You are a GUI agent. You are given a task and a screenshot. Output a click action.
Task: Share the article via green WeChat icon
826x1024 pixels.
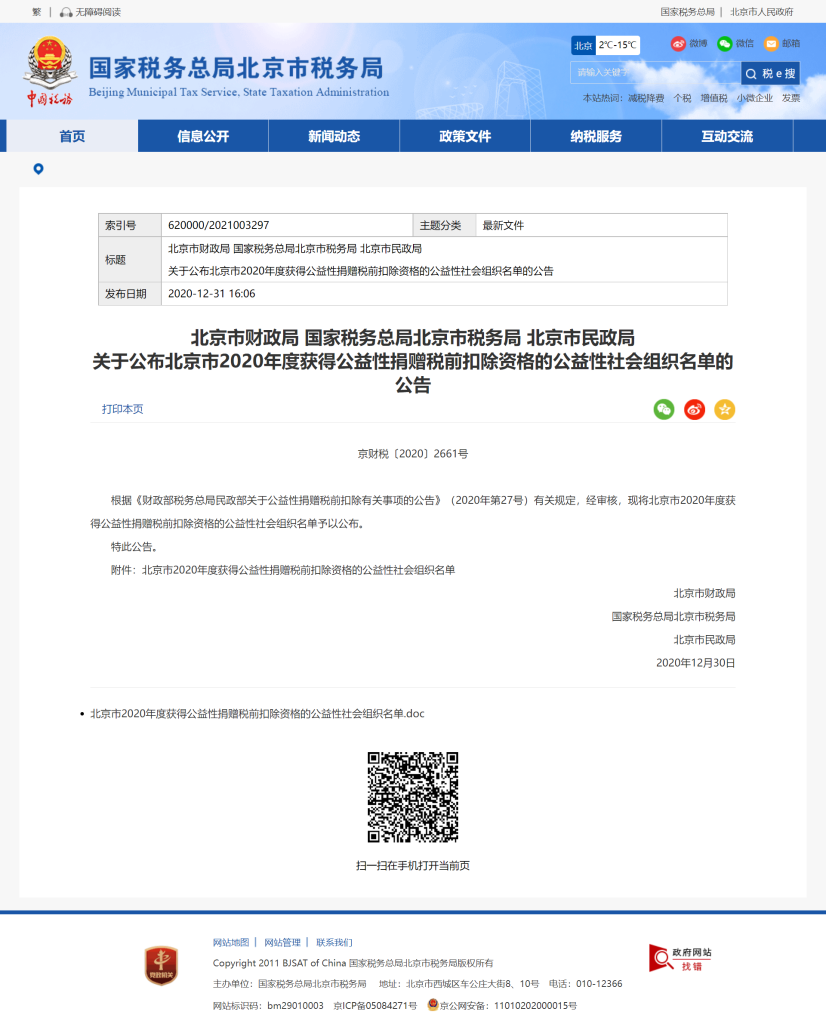click(664, 409)
